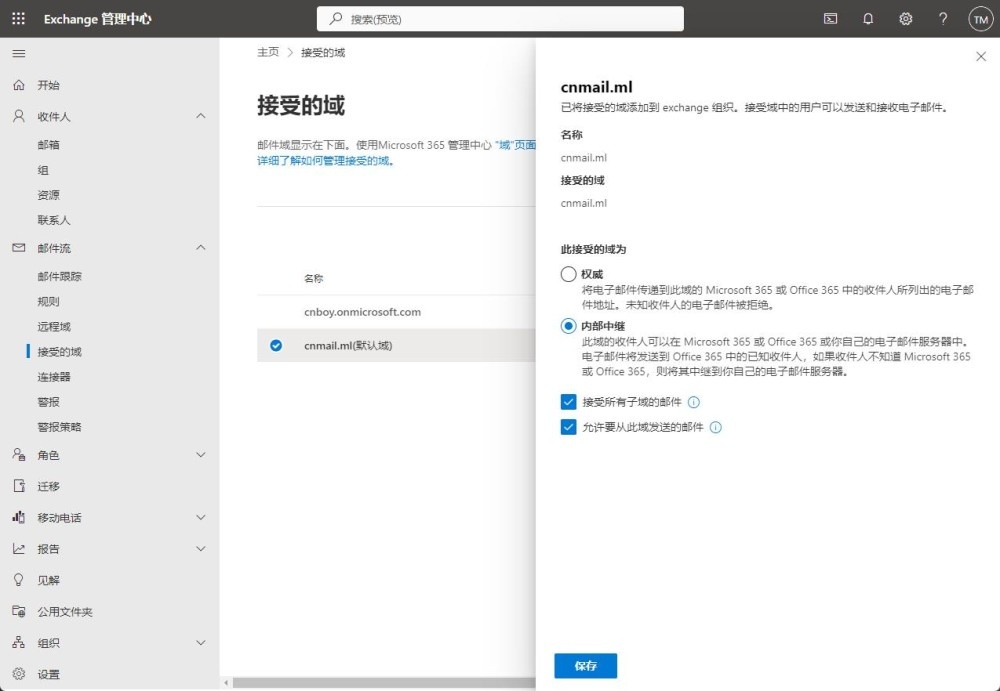Open the app launcher waffle icon
The image size is (1000, 691).
point(18,19)
